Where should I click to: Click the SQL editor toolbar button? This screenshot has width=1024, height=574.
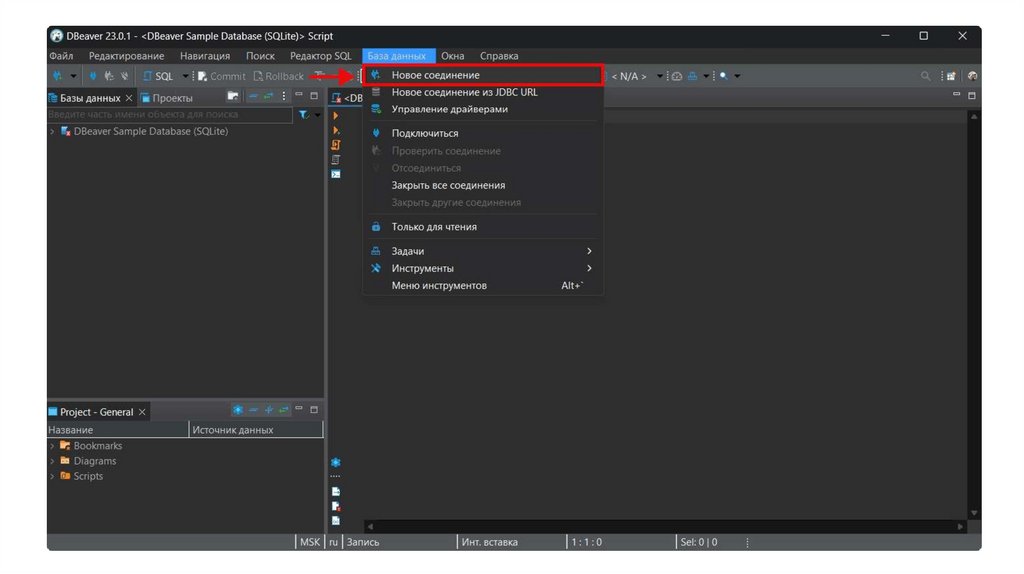[158, 76]
